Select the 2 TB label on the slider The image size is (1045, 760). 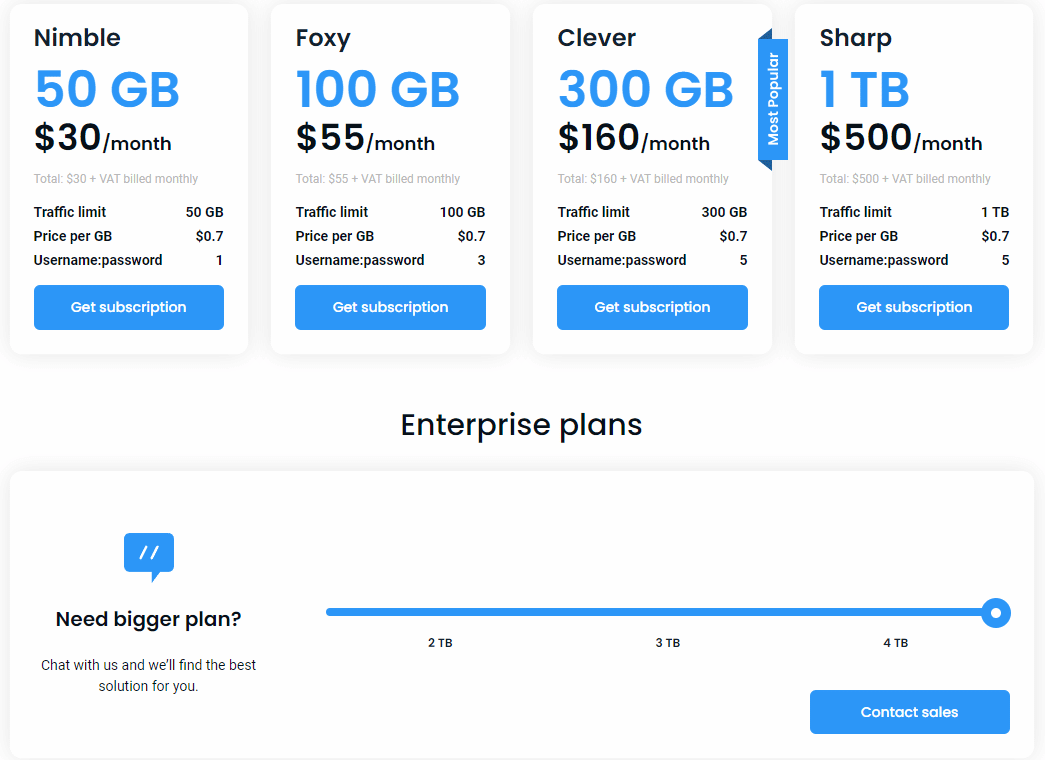coord(441,643)
